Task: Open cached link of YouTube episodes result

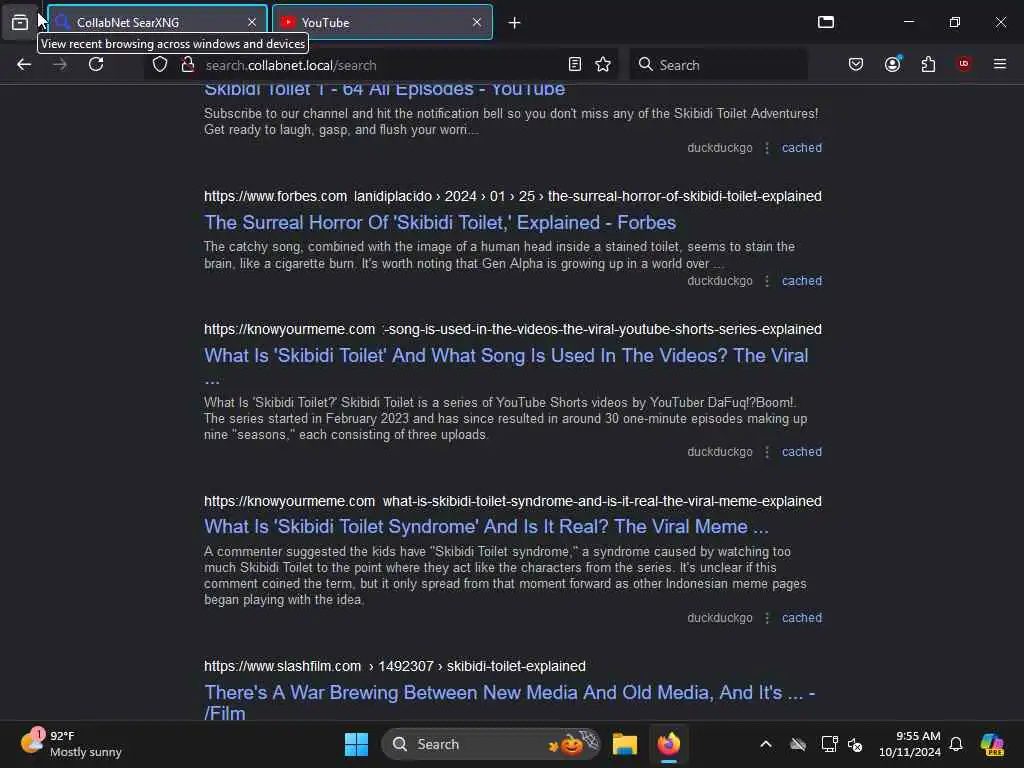Action: coord(802,148)
